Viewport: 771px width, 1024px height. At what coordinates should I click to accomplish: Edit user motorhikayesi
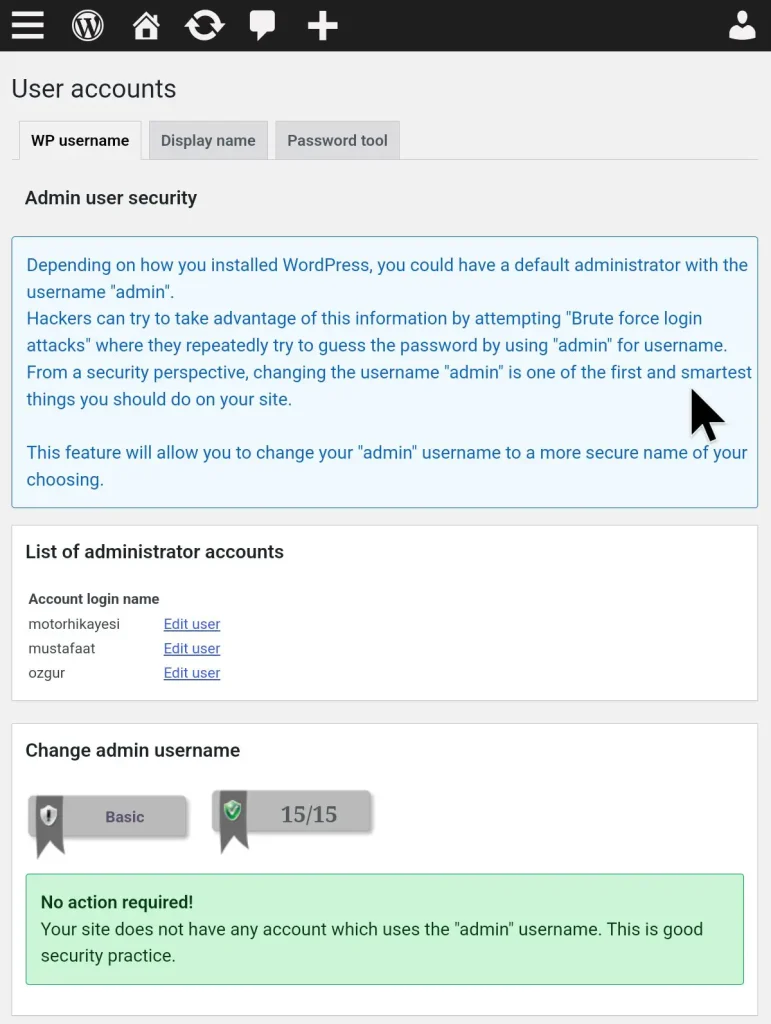[192, 624]
